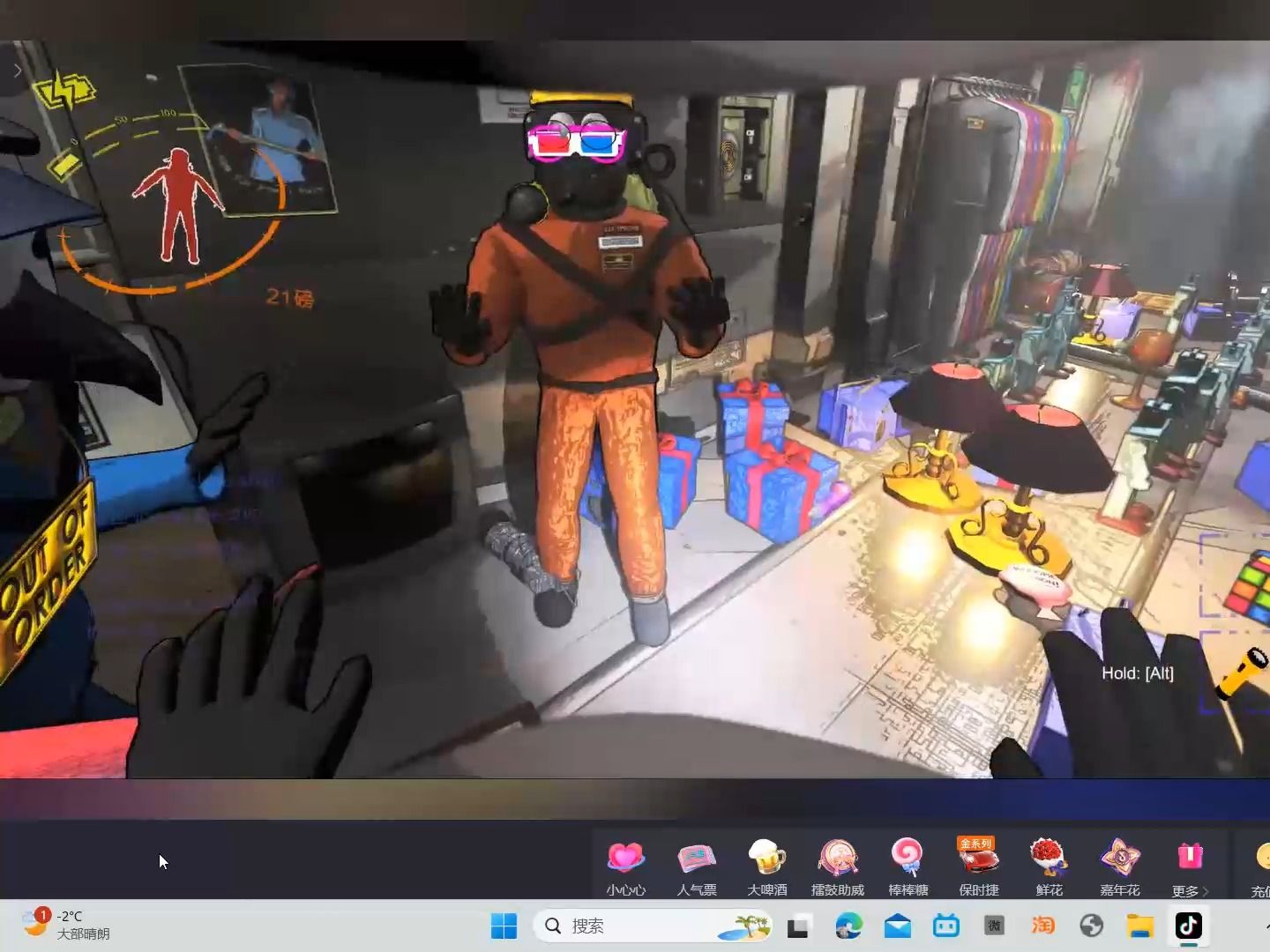Click the 搜索 taskbar search box

coord(654,926)
